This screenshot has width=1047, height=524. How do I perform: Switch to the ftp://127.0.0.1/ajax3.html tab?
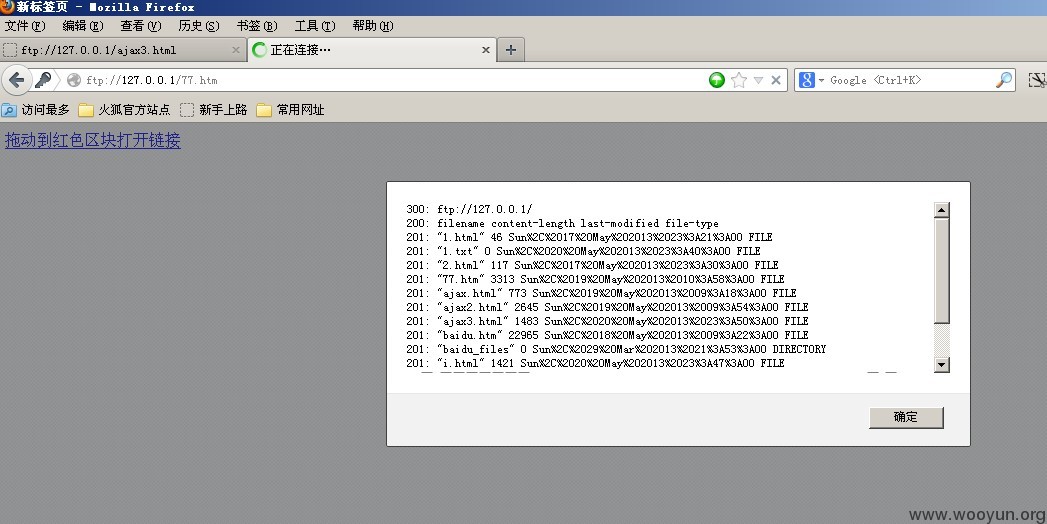point(123,50)
